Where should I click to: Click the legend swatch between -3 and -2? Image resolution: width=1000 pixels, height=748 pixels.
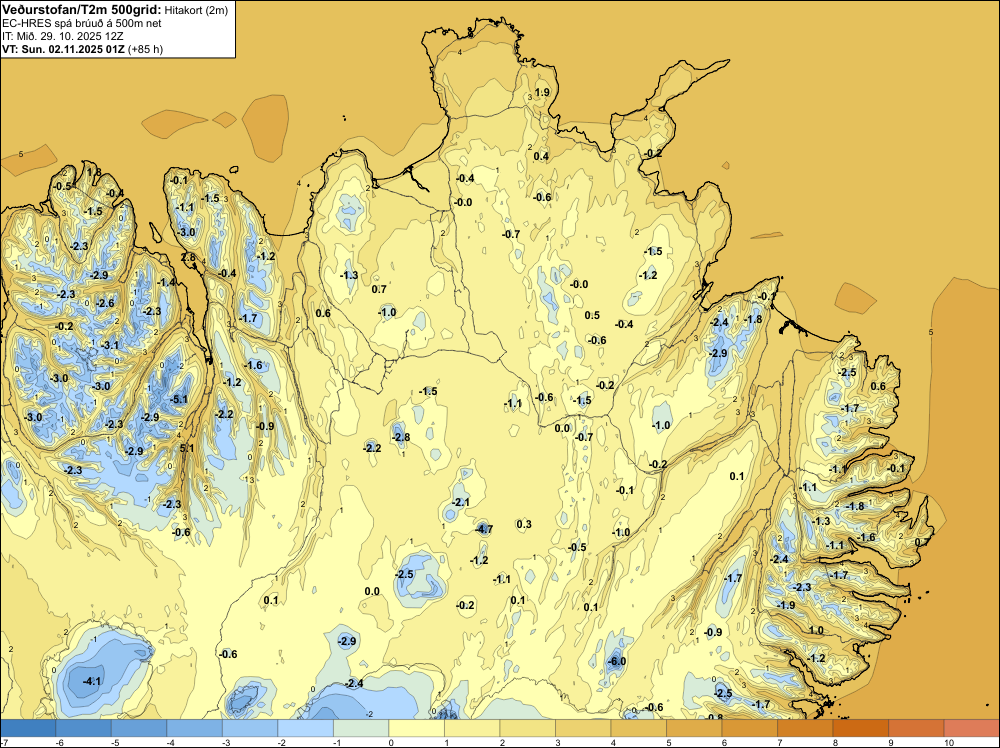pos(250,728)
